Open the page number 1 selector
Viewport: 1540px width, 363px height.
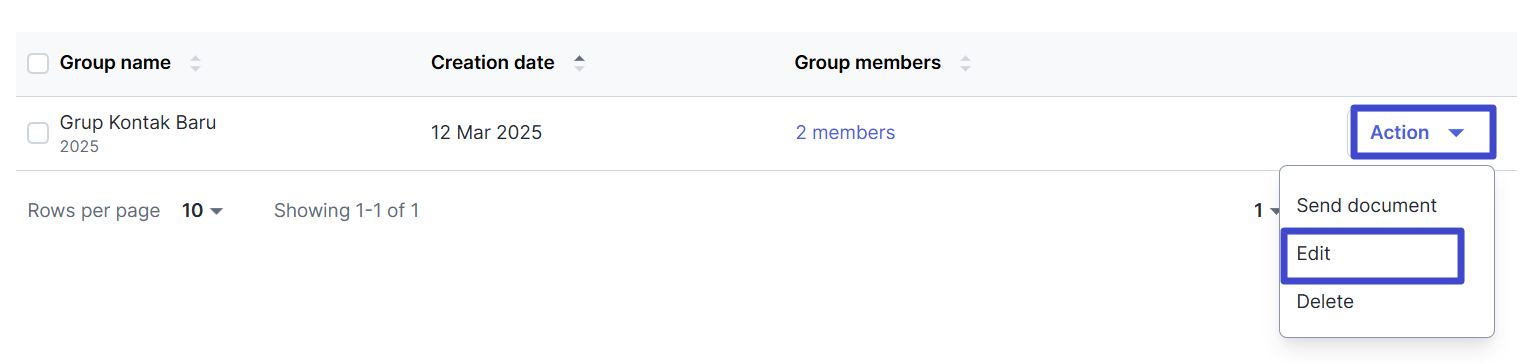point(1267,211)
